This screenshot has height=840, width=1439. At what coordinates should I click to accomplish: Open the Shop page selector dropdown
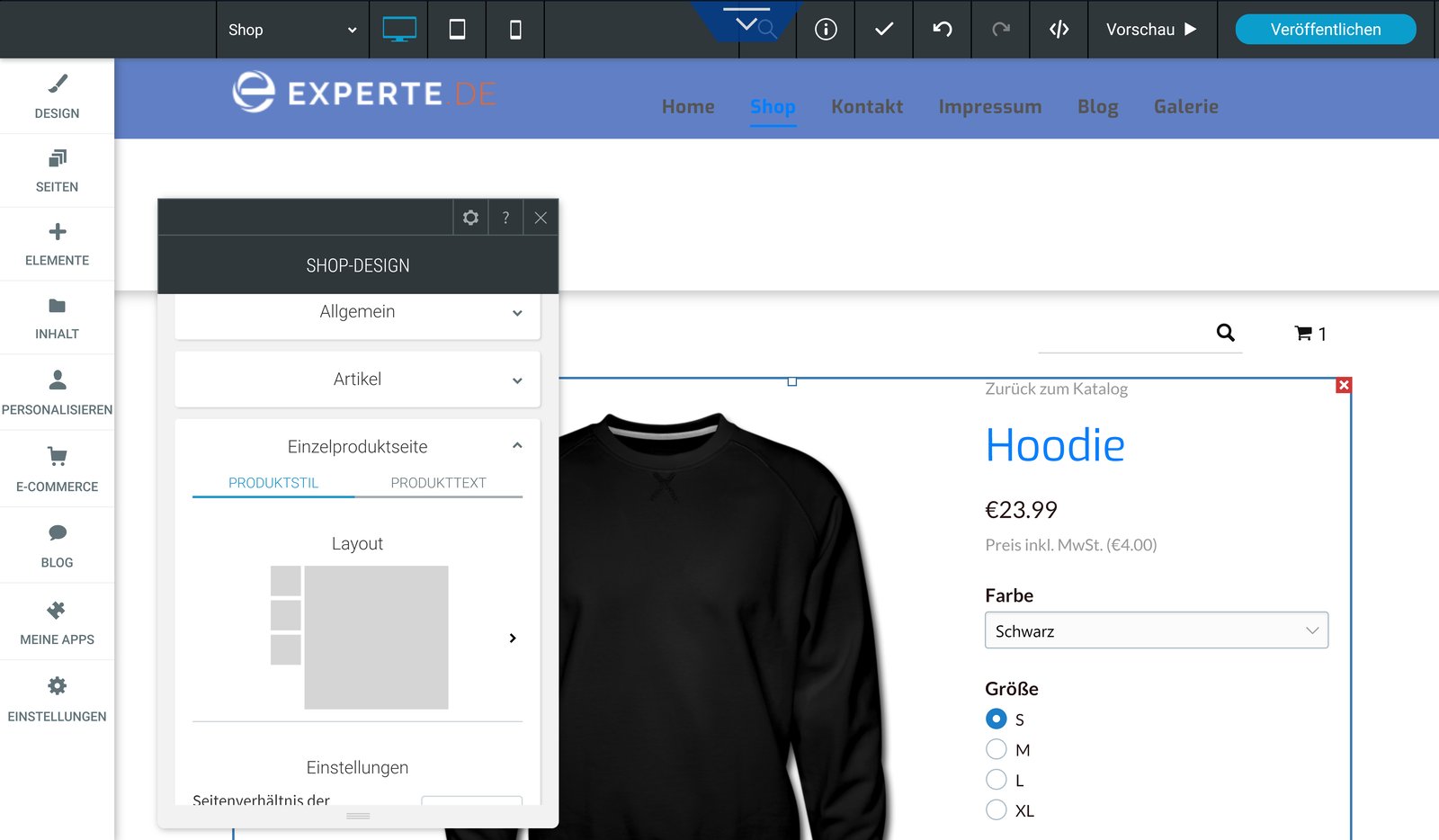point(290,29)
